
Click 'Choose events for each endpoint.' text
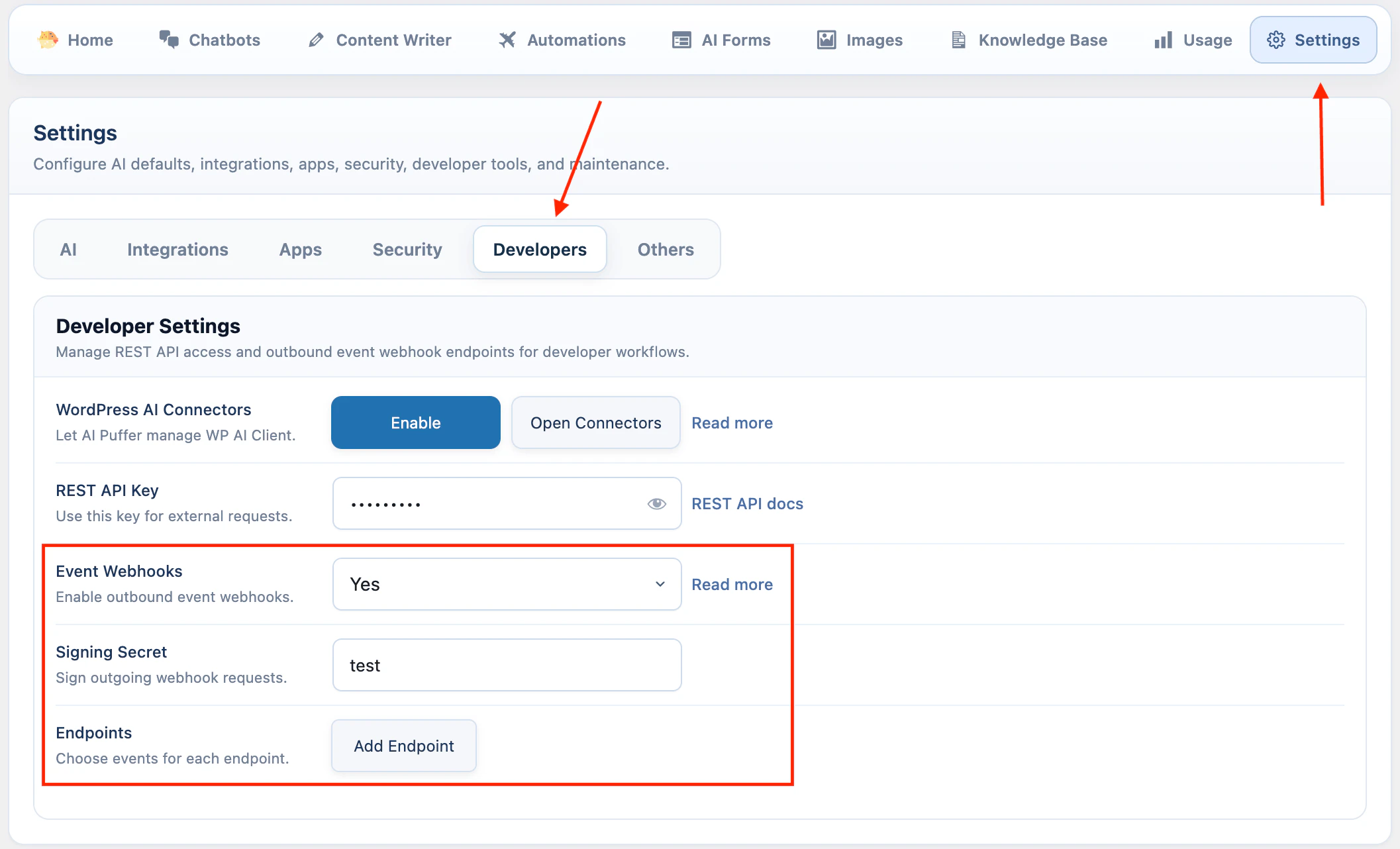[172, 758]
